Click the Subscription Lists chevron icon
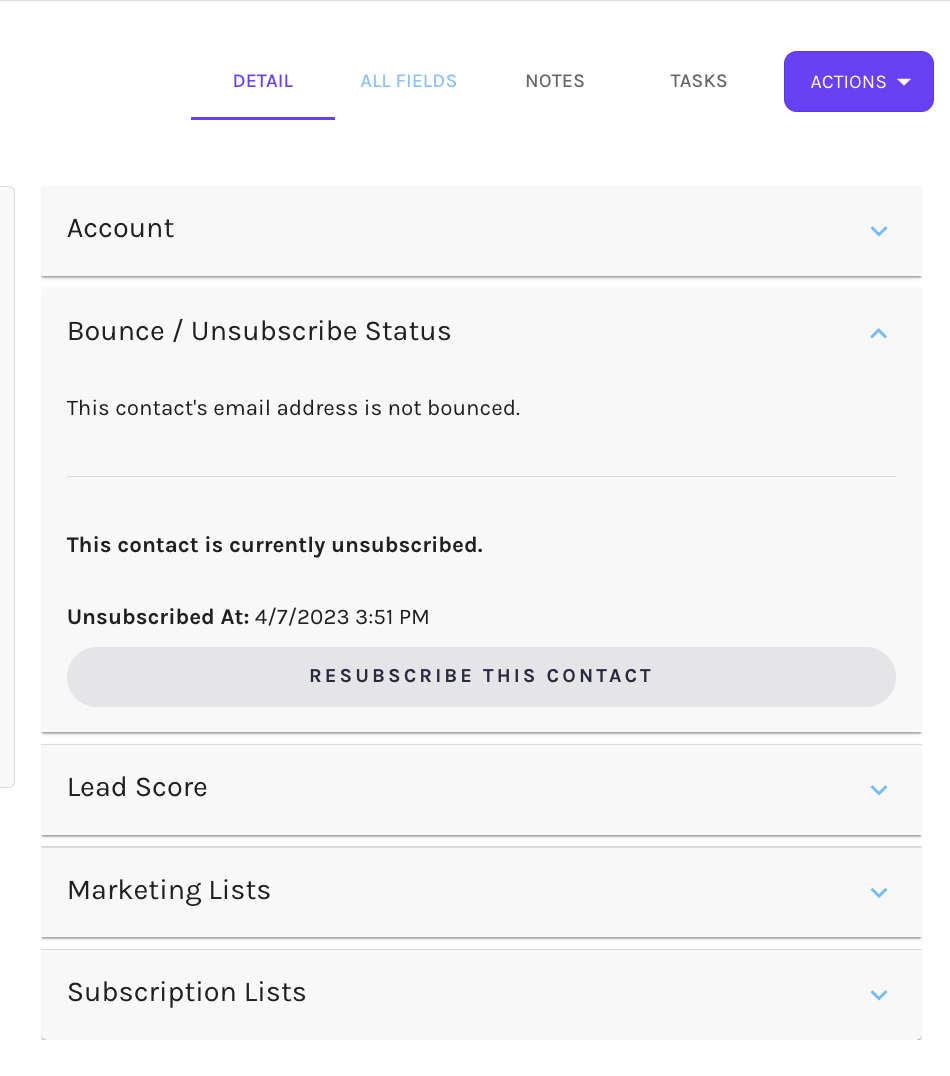Screen dimensions: 950x1076 [x=879, y=995]
